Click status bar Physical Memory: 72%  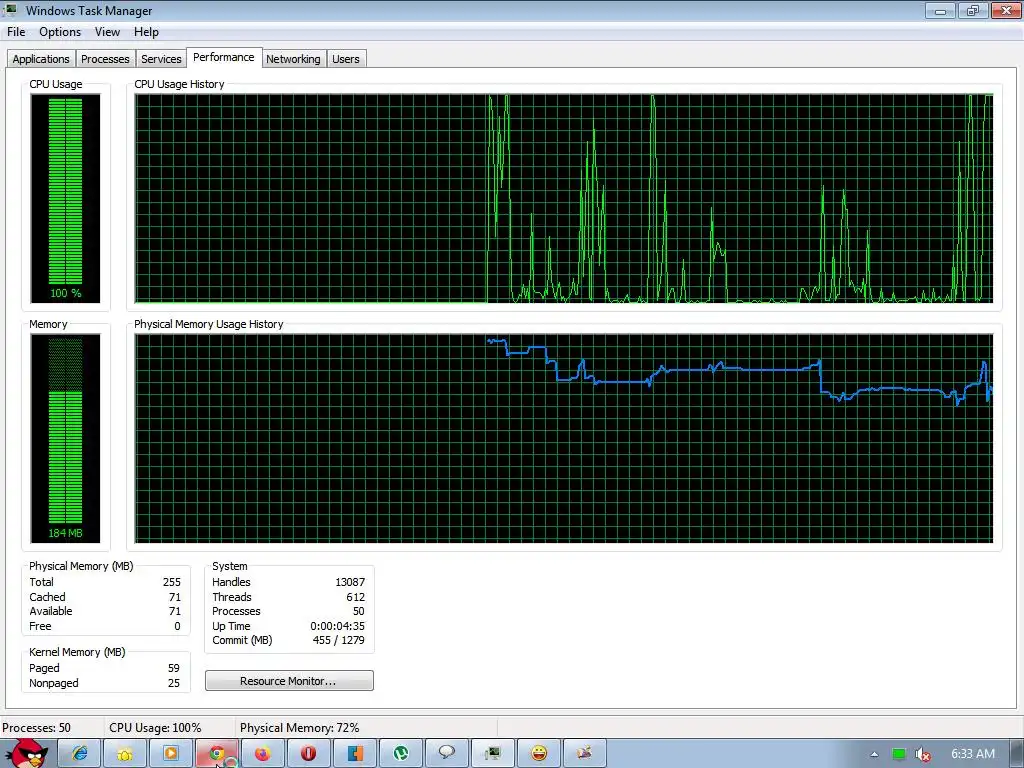[x=300, y=728]
